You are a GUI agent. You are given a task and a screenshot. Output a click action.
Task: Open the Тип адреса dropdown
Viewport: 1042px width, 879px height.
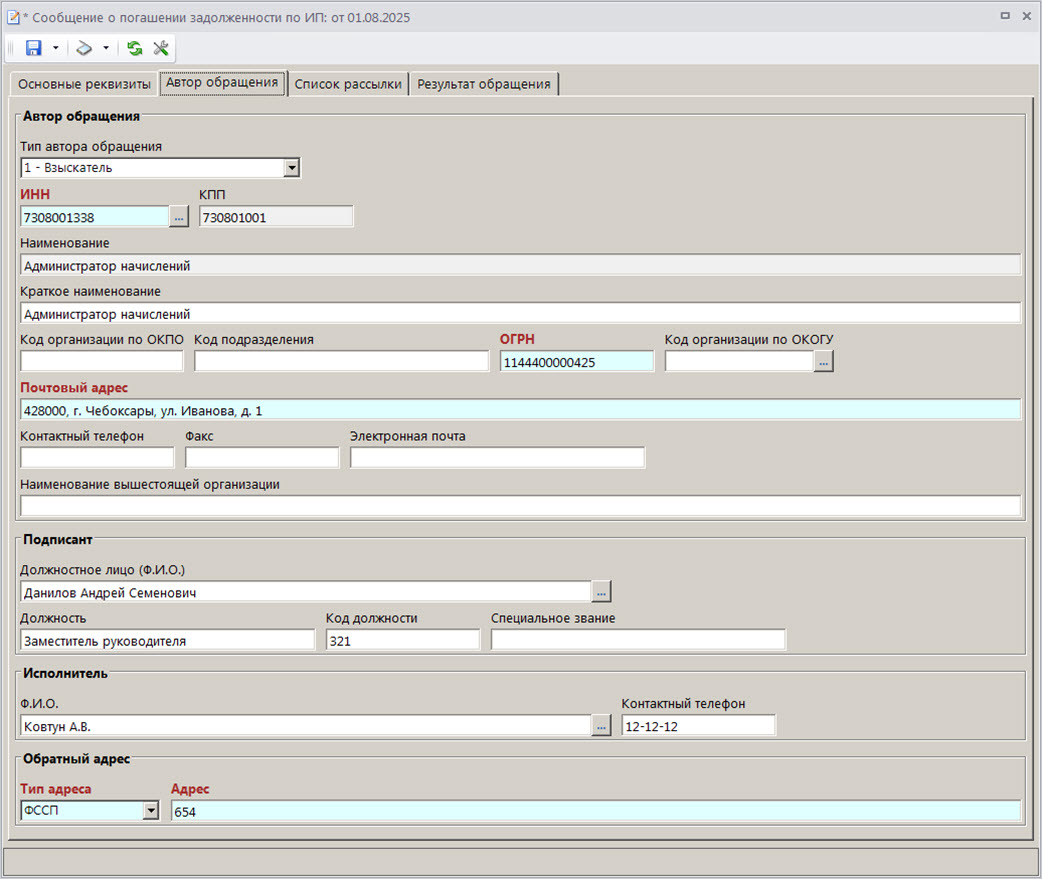pyautogui.click(x=151, y=811)
